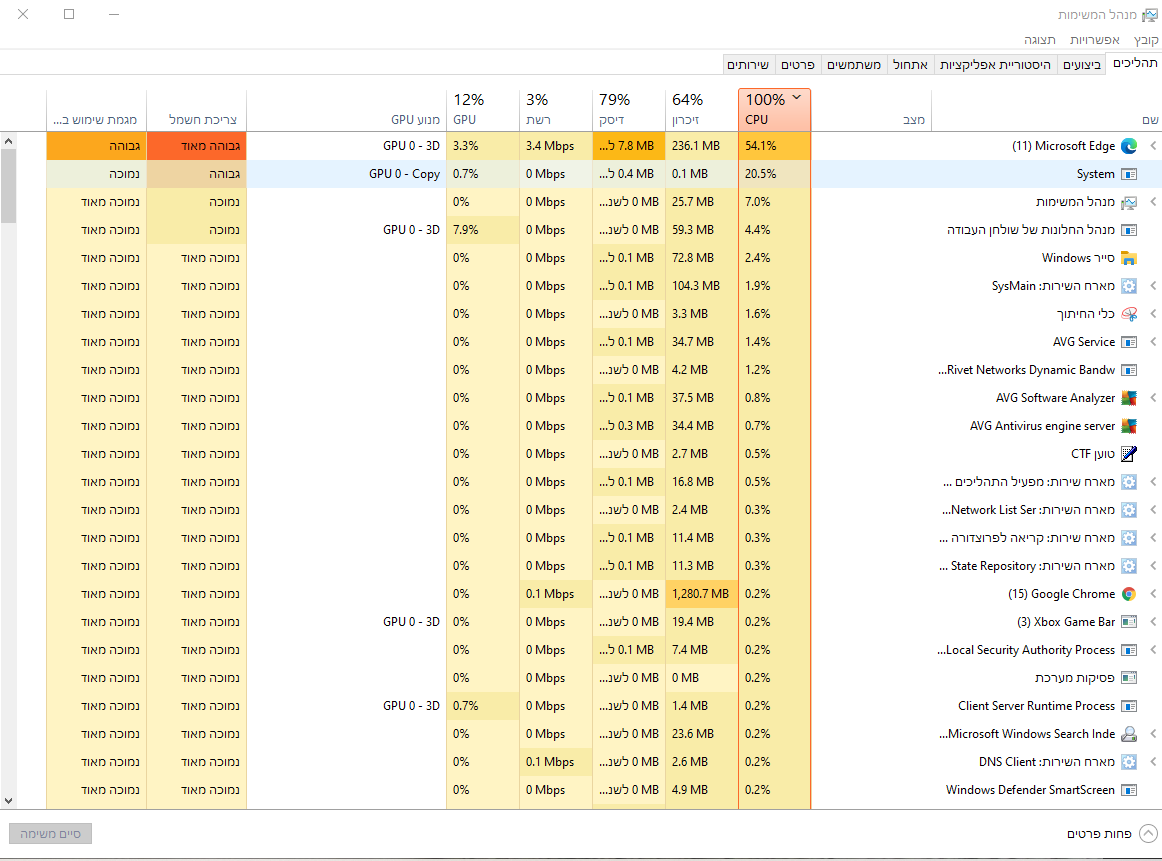The height and width of the screenshot is (861, 1162).
Task: Click the System process icon
Action: click(x=1129, y=174)
